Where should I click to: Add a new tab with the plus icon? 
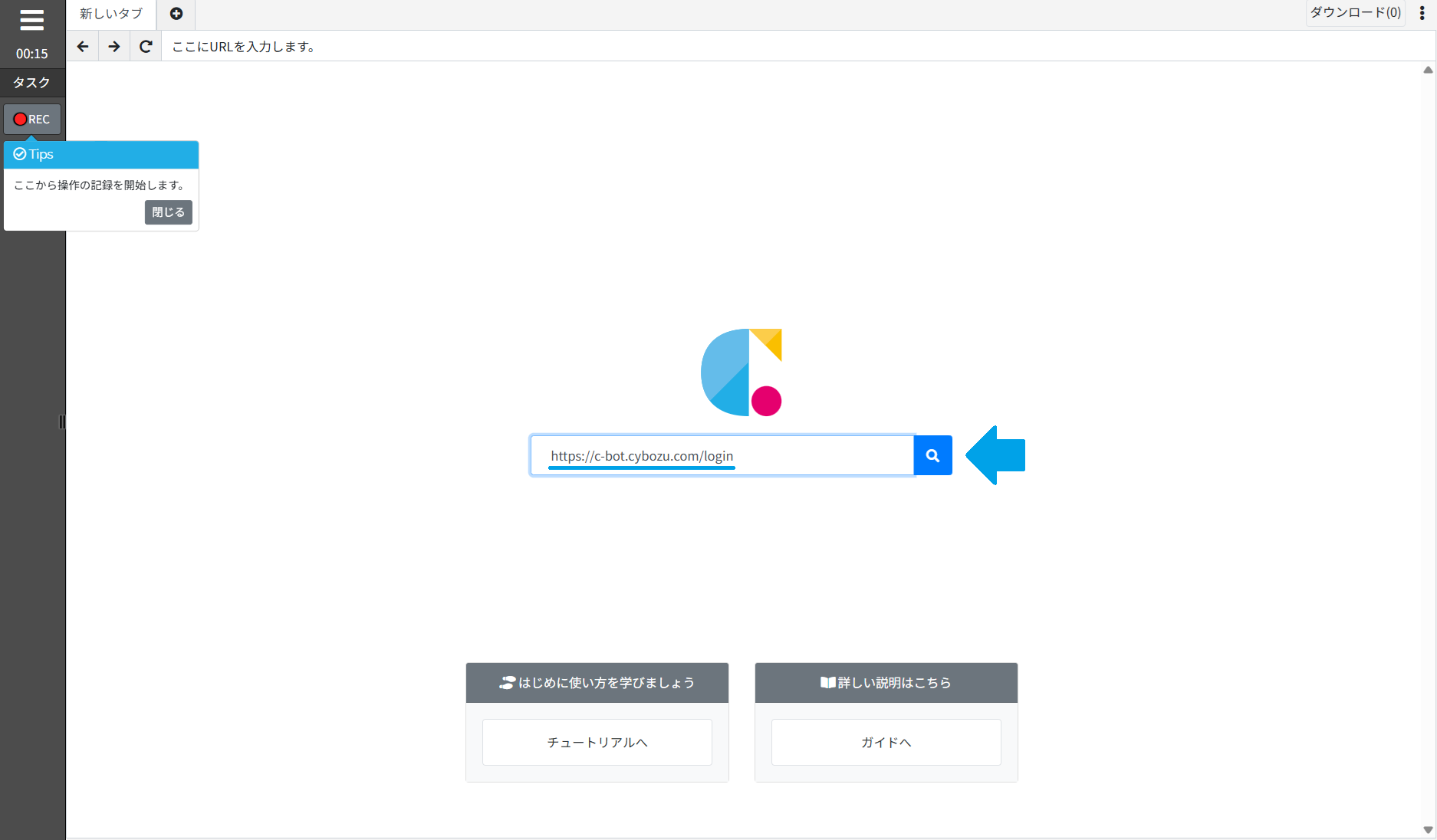pos(176,14)
